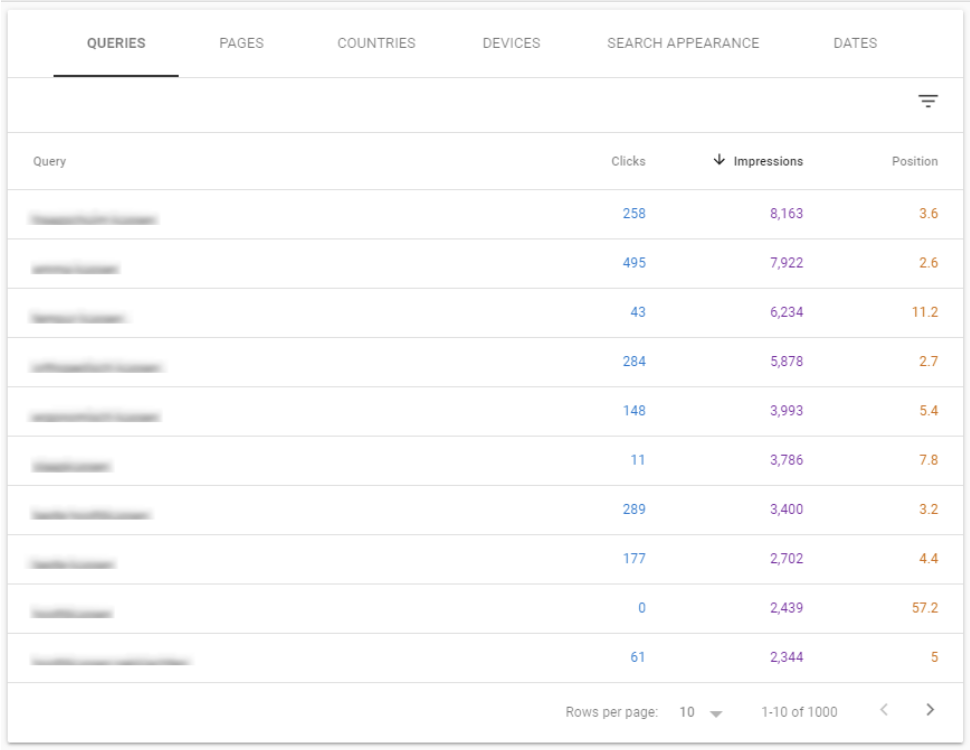
Task: Go to the previous page of results
Action: (x=883, y=711)
